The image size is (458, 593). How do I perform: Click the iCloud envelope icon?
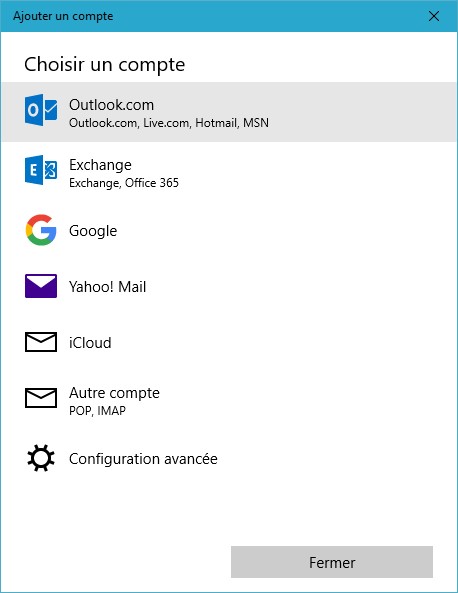click(x=41, y=342)
